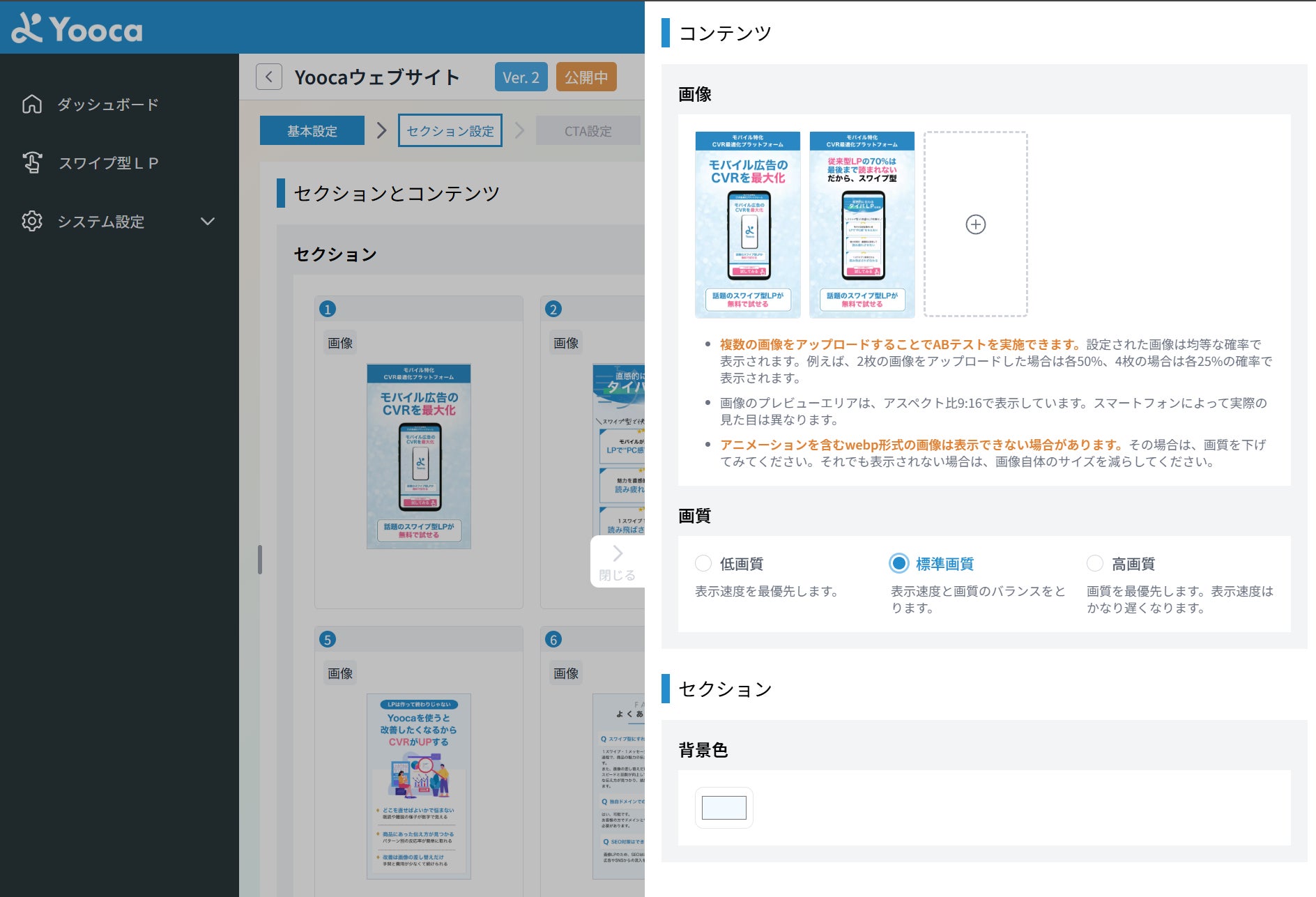The width and height of the screenshot is (1316, 897).
Task: Select second uploaded image 従来型LPの70%は
Action: (862, 224)
